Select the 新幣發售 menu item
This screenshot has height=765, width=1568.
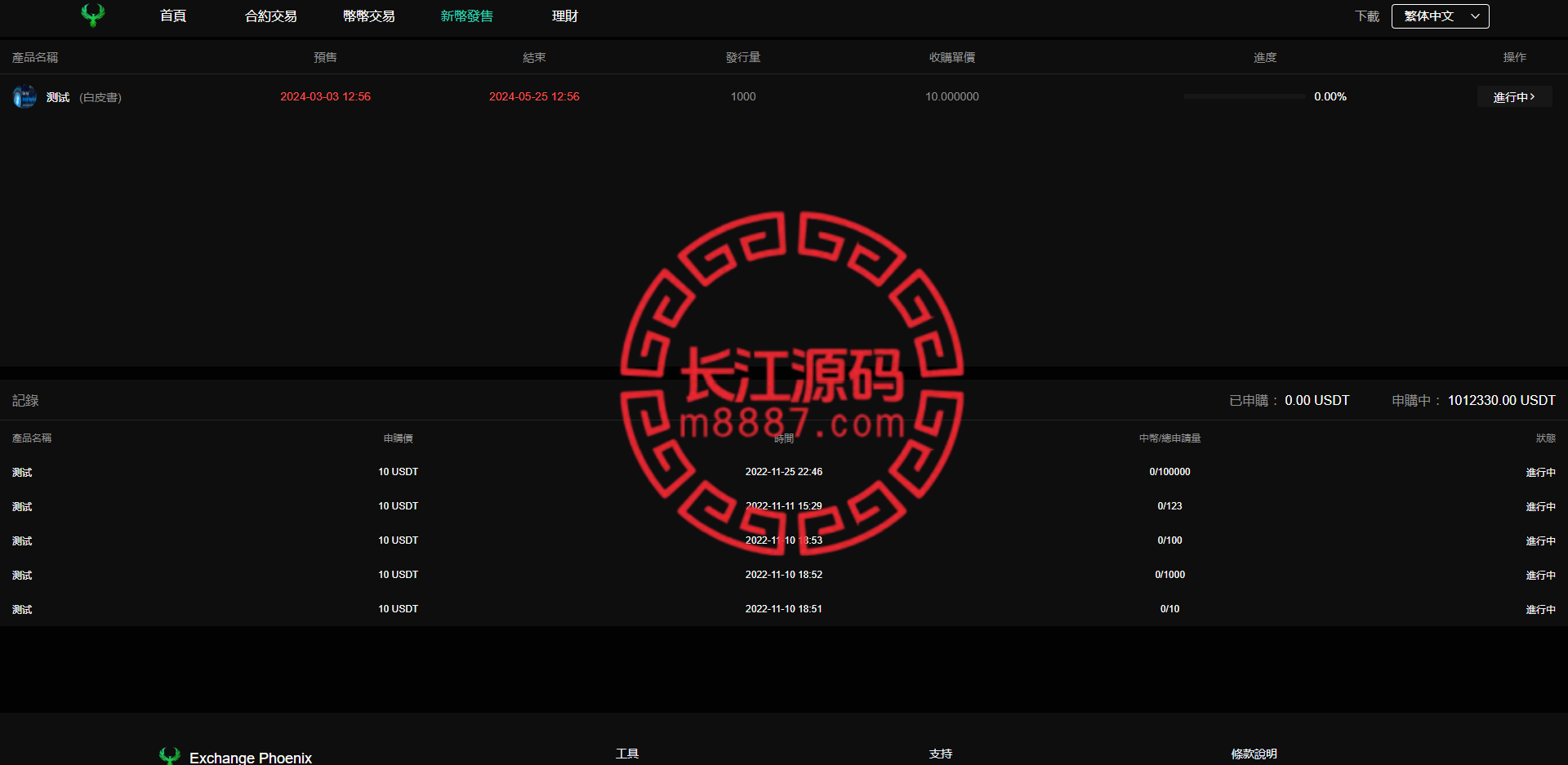(467, 16)
